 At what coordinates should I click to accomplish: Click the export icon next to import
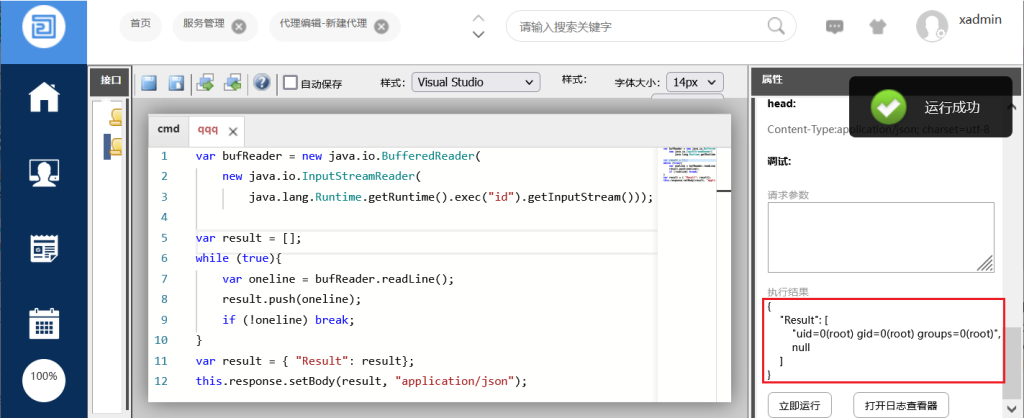click(233, 82)
